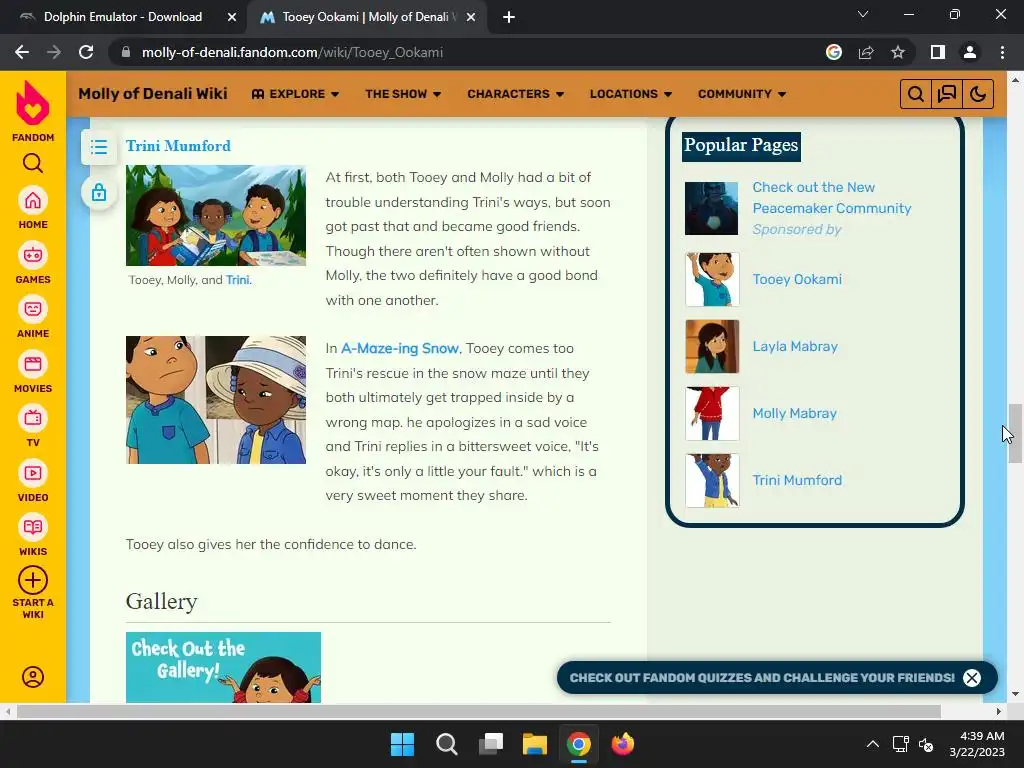Expand THE SHOW dropdown
Screen dimensions: 1024x768
pos(403,94)
